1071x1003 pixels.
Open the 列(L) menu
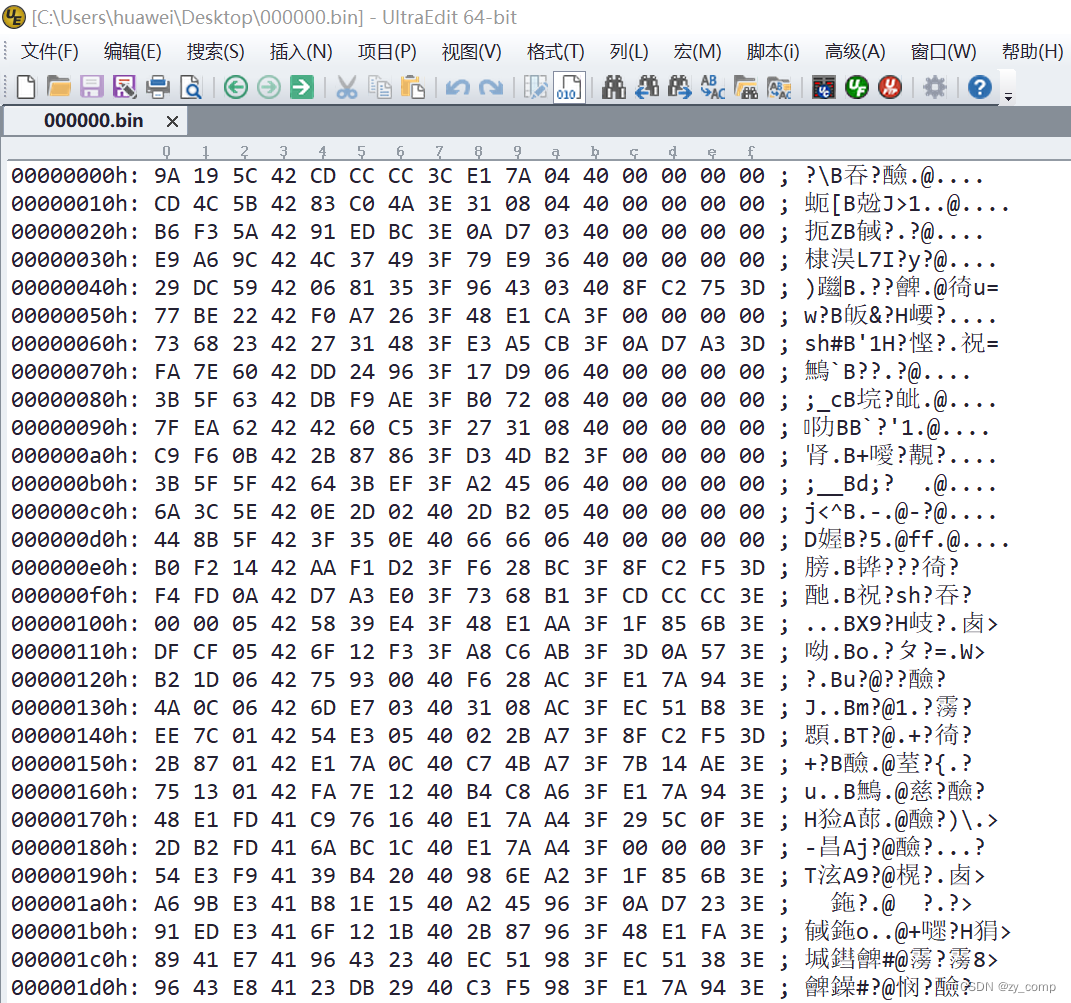[x=628, y=51]
